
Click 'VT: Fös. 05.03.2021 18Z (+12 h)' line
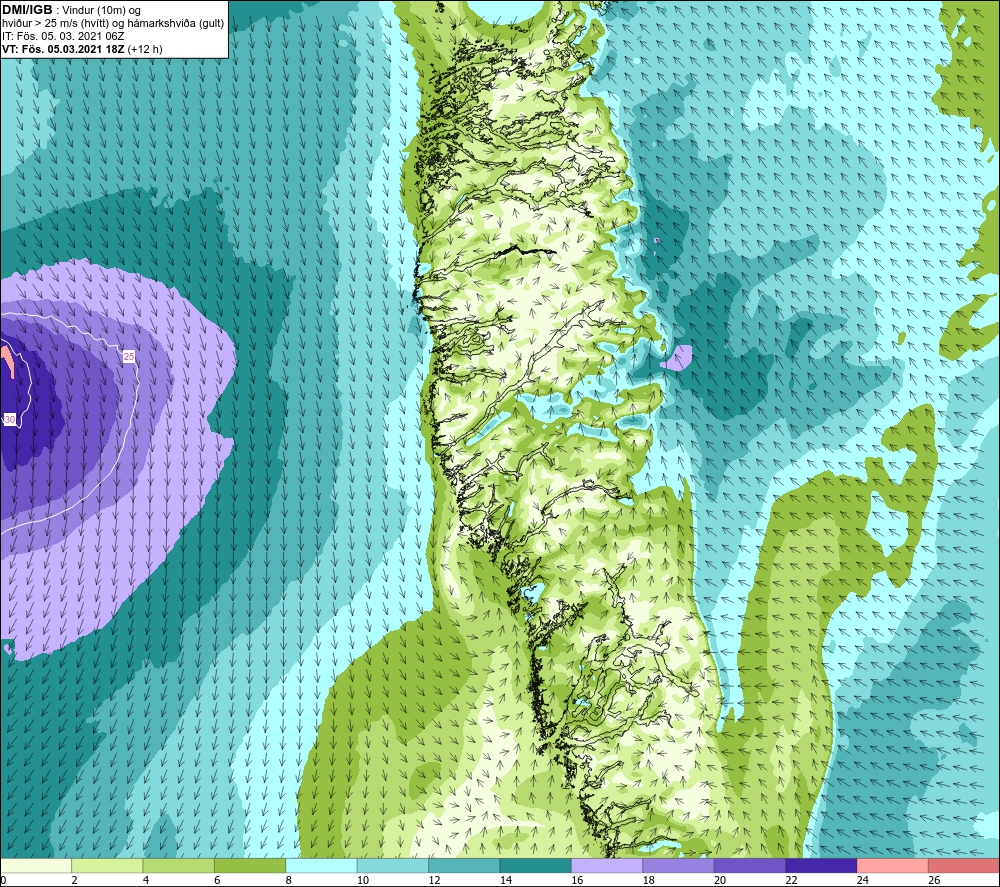click(x=82, y=49)
